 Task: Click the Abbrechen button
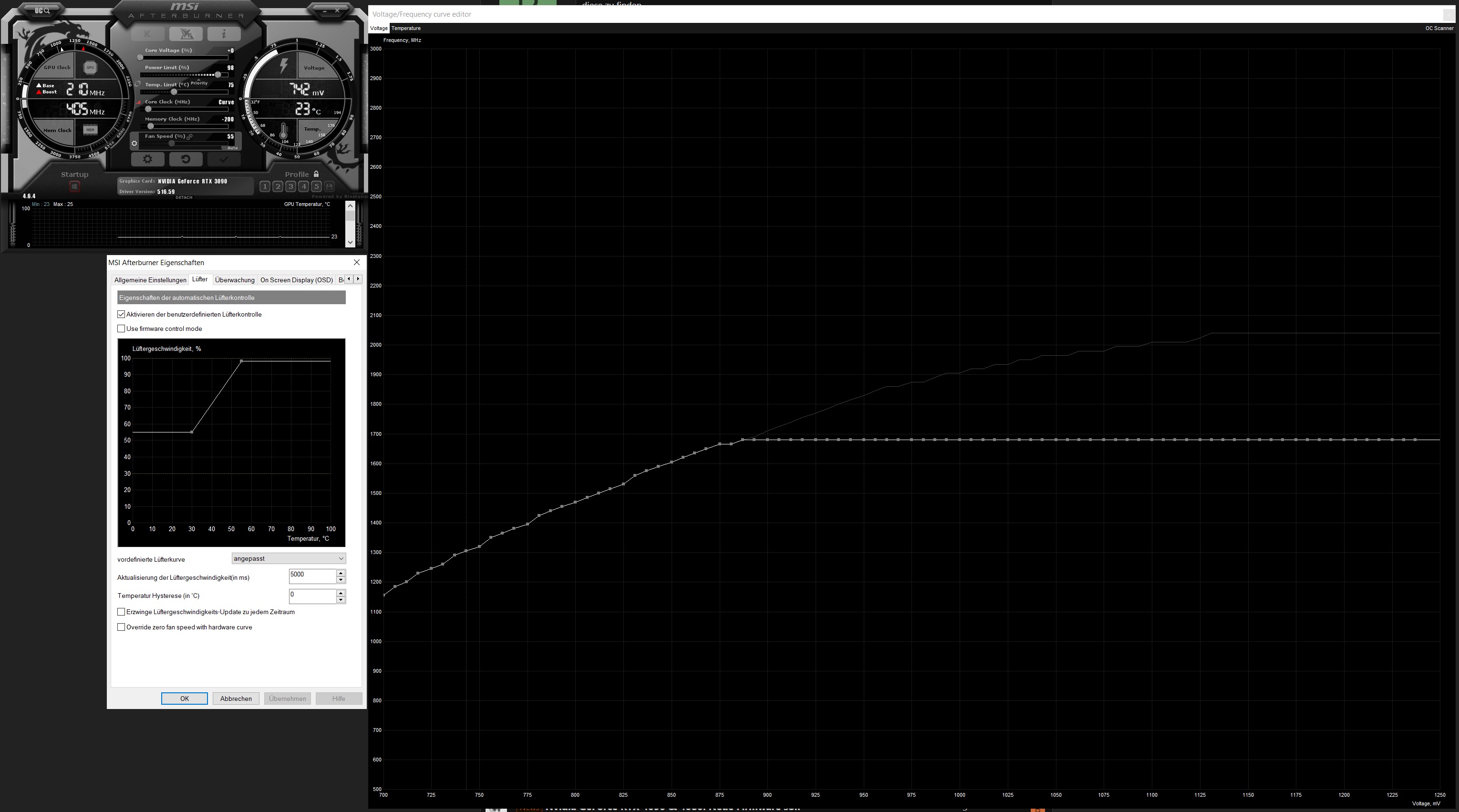(x=236, y=698)
